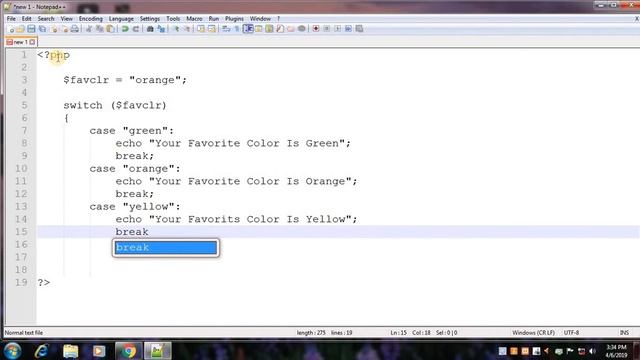Toggle Word Wrap in the toolbar
This screenshot has width=640, height=360.
coord(225,29)
